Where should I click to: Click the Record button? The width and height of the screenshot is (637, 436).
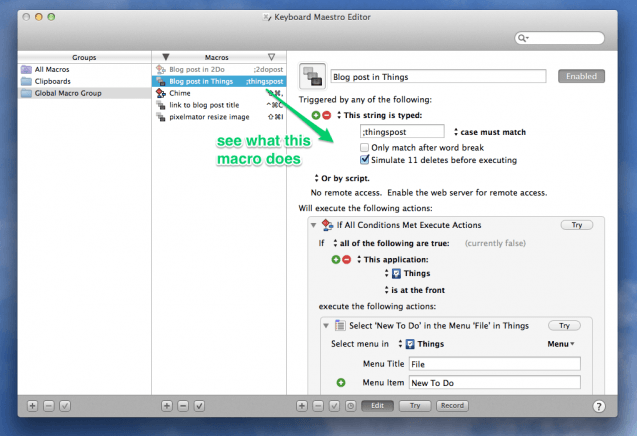coord(452,406)
